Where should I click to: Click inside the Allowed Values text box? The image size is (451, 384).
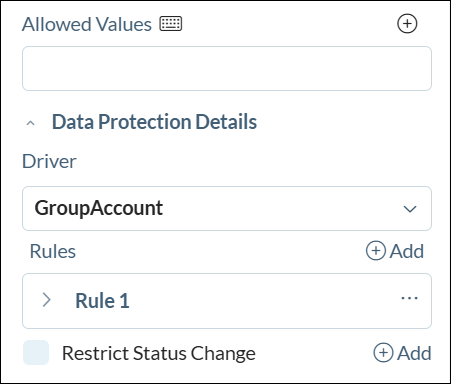click(x=227, y=68)
